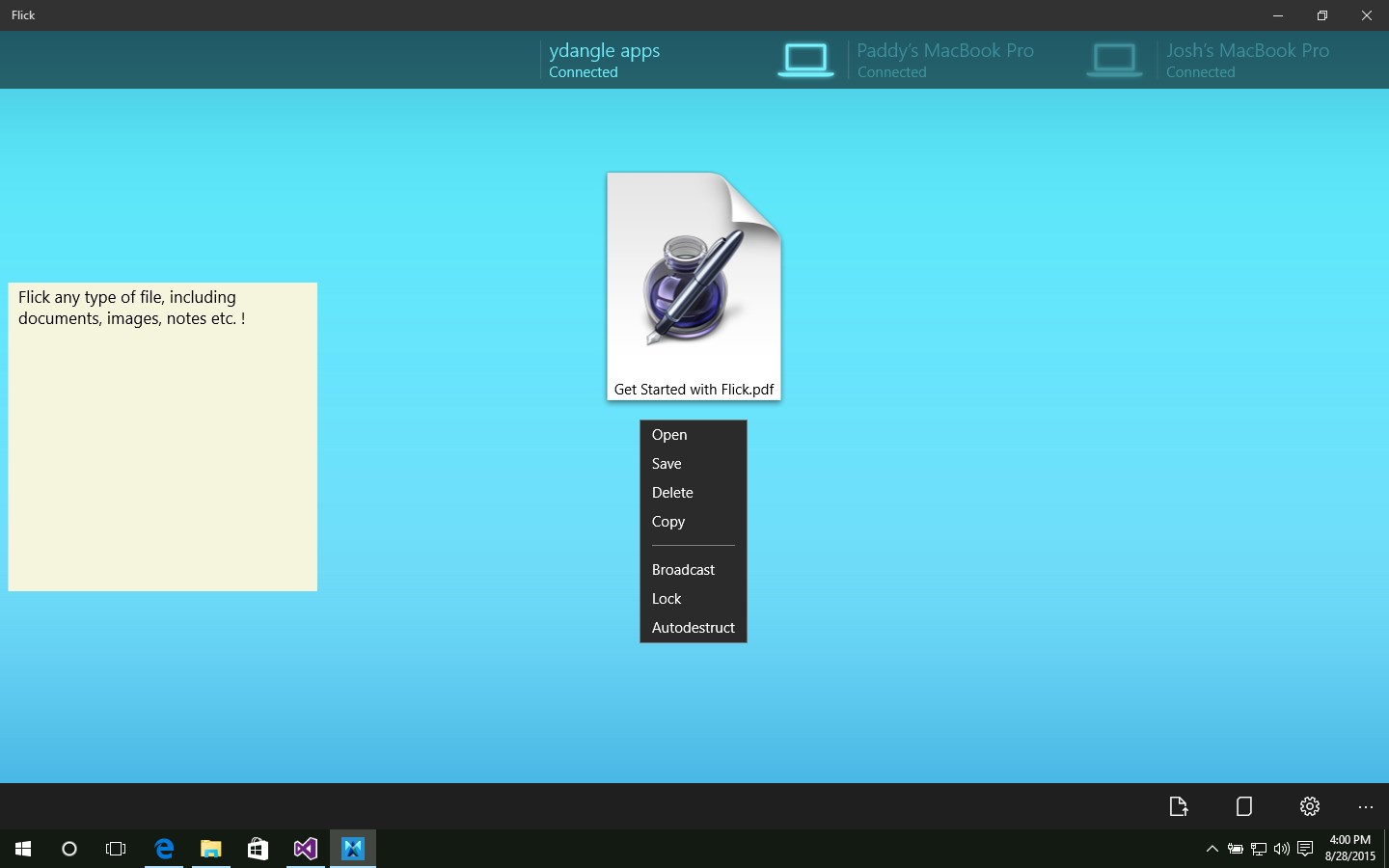1389x868 pixels.
Task: Choose Open from the context menu
Action: (x=669, y=435)
